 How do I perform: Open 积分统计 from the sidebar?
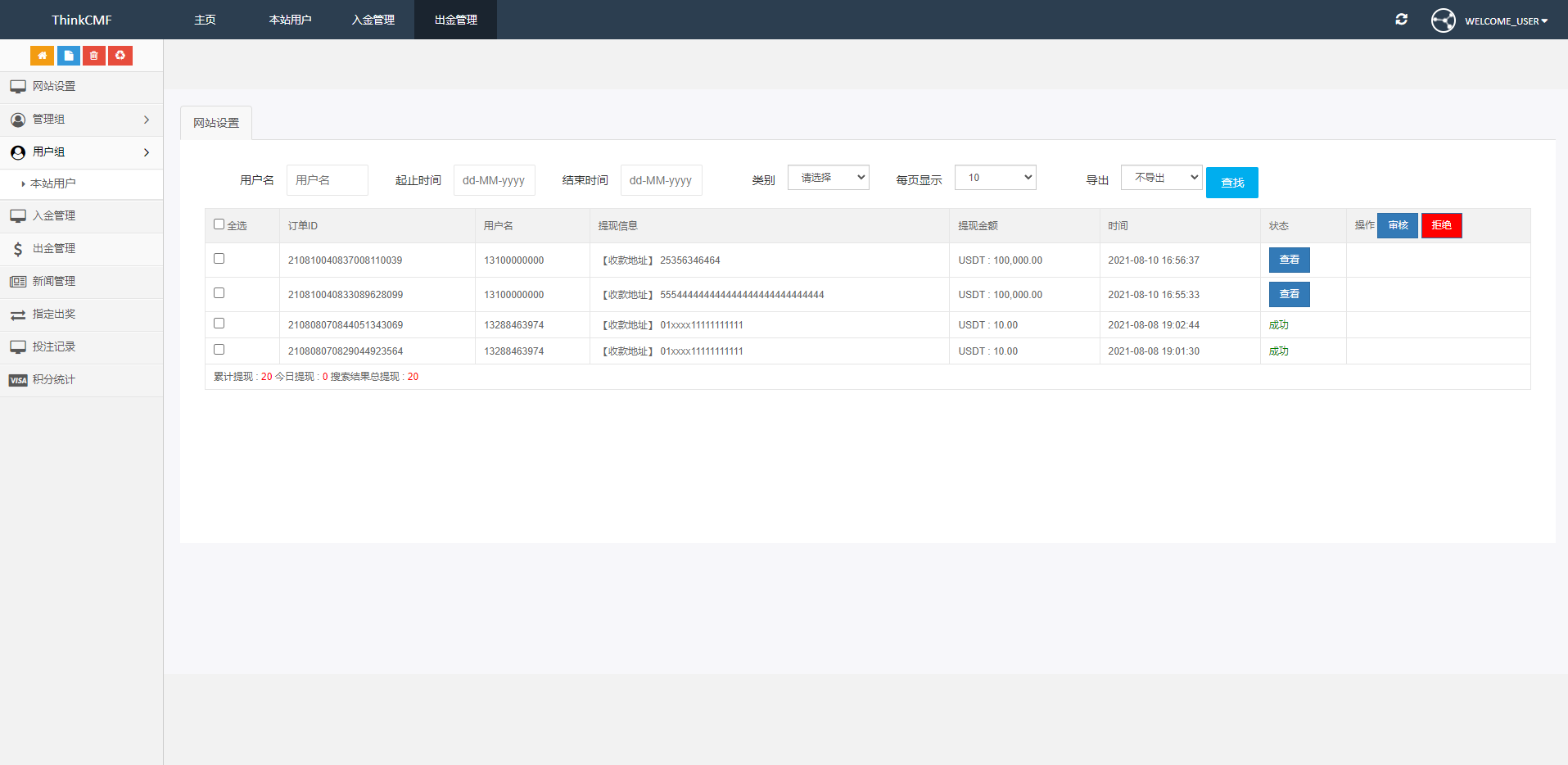[52, 379]
